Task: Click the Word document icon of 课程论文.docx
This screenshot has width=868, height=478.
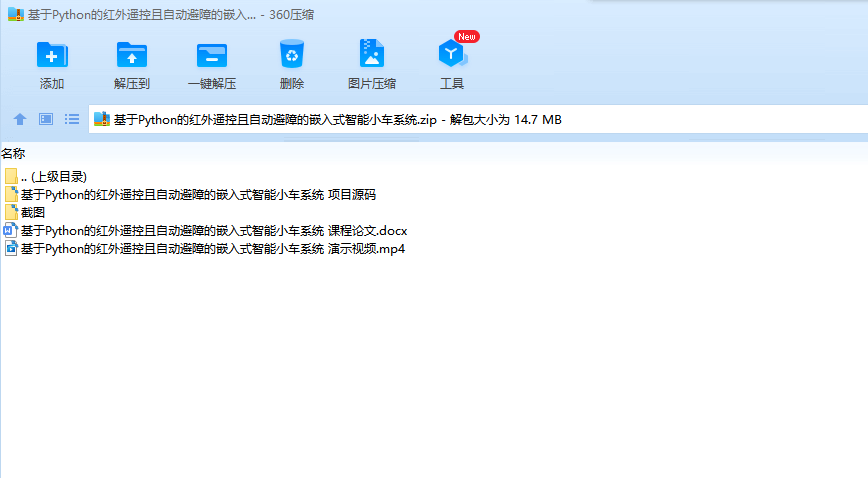Action: click(x=11, y=230)
